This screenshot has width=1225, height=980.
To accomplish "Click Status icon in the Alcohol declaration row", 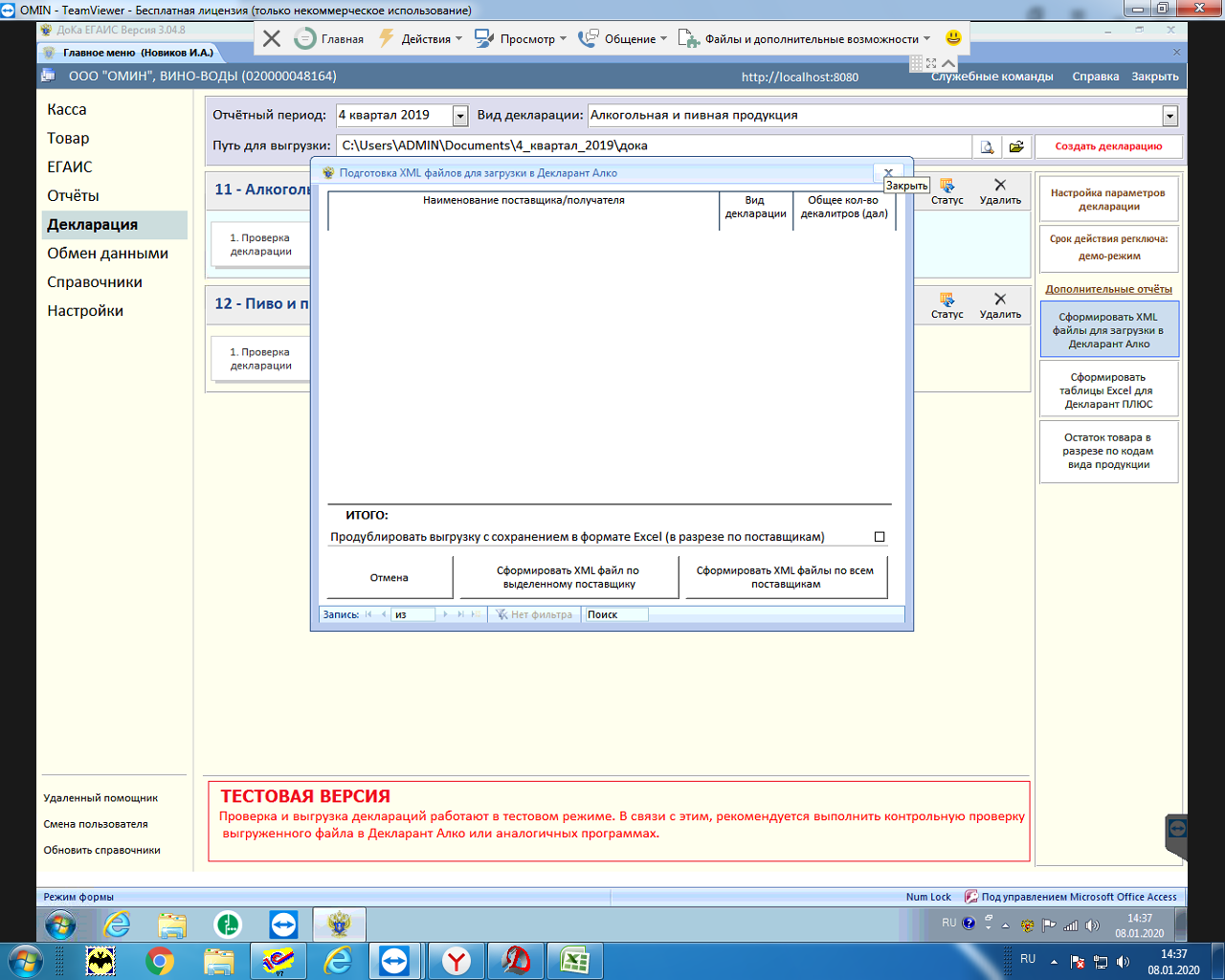I will point(947,191).
